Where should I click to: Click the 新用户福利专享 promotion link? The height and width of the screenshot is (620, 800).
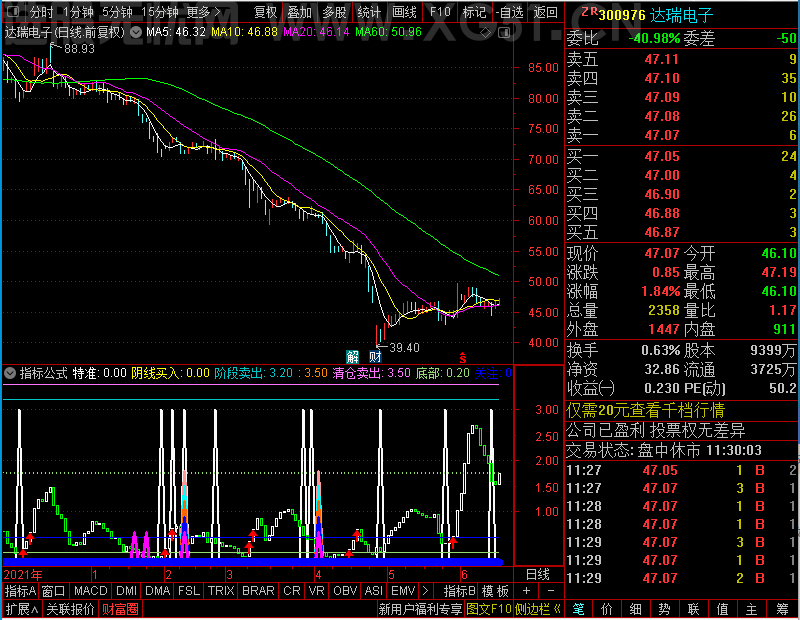click(420, 609)
